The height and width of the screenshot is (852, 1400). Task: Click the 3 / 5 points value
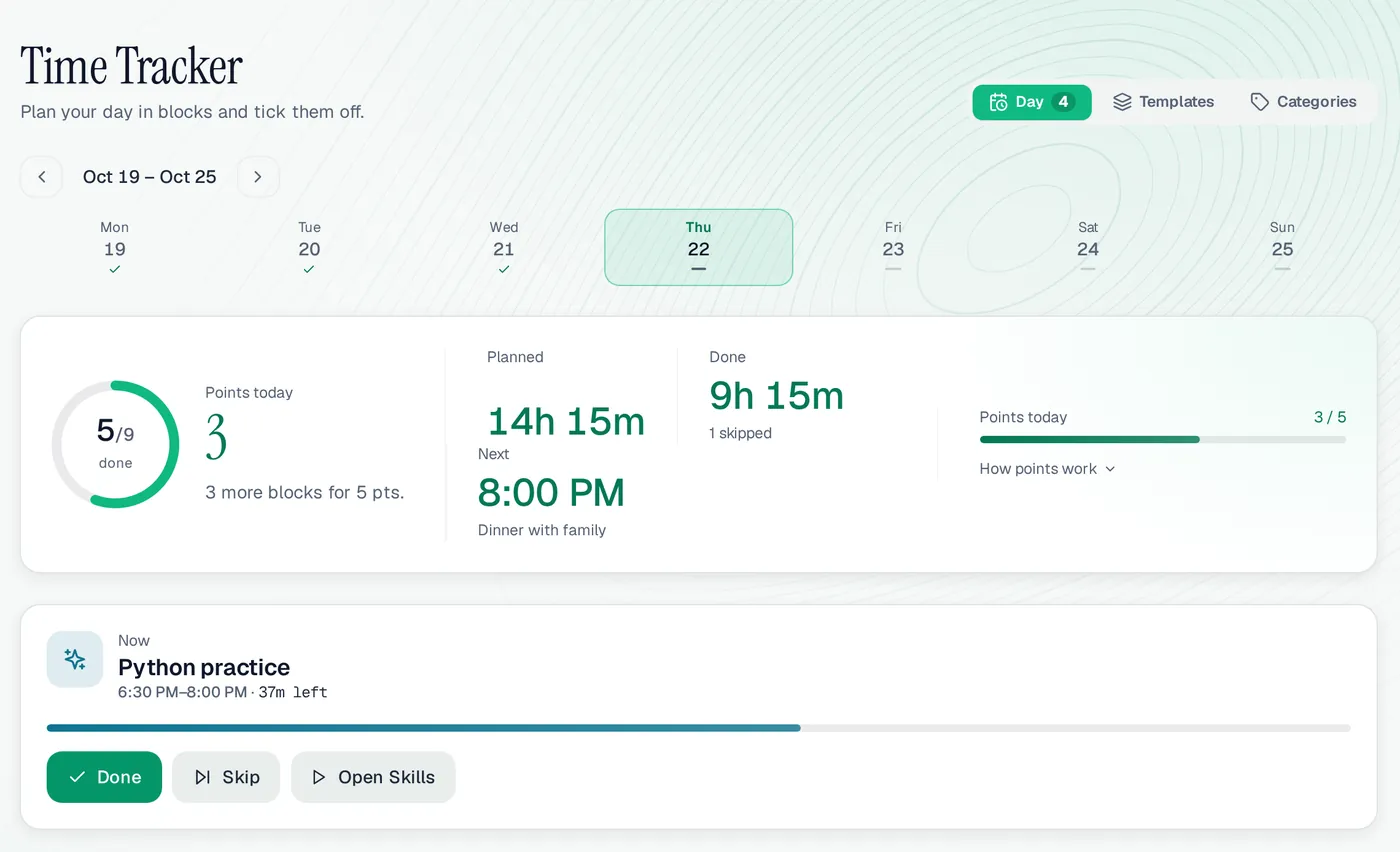pyautogui.click(x=1330, y=417)
